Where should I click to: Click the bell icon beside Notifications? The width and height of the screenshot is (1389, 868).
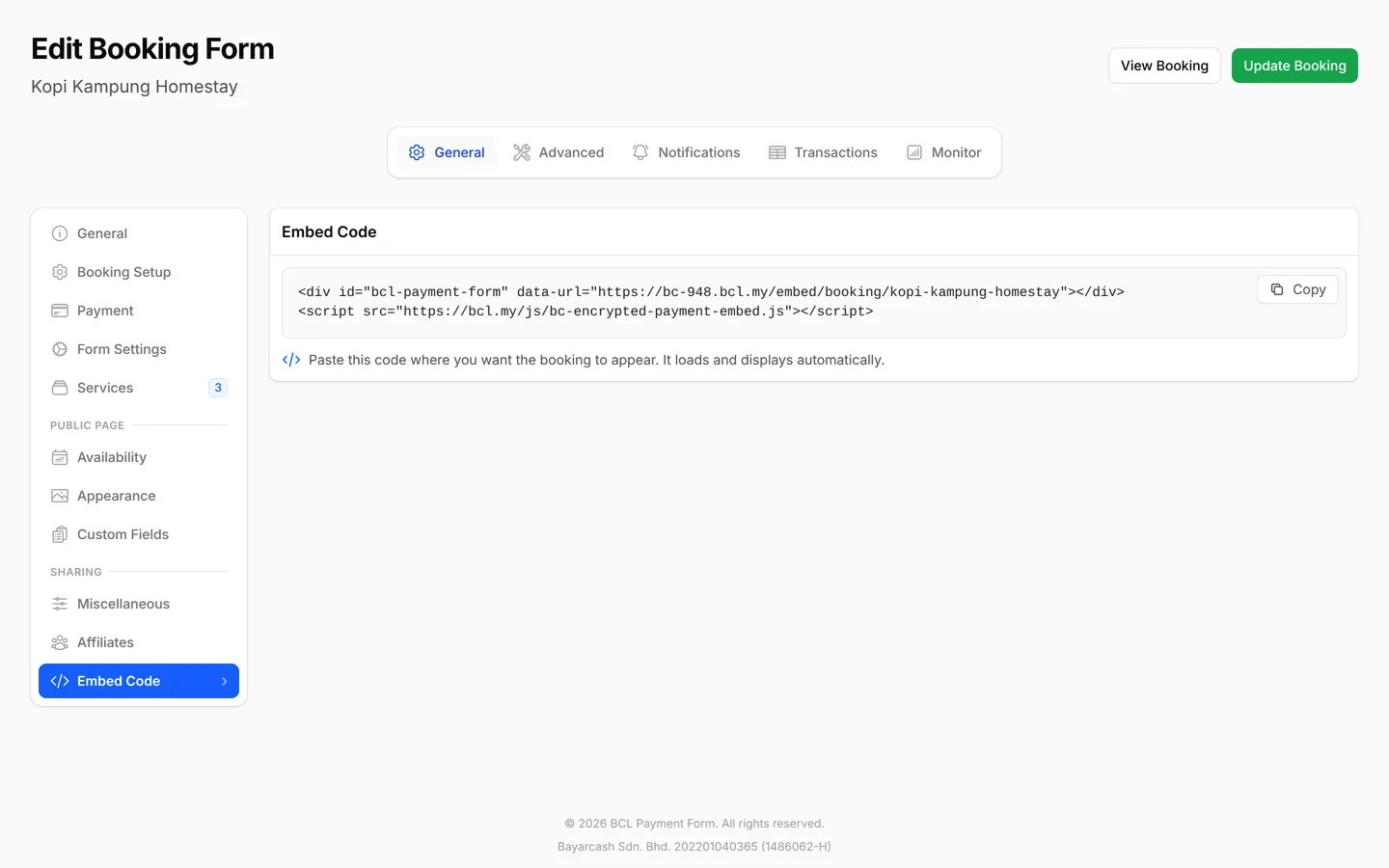click(x=640, y=152)
